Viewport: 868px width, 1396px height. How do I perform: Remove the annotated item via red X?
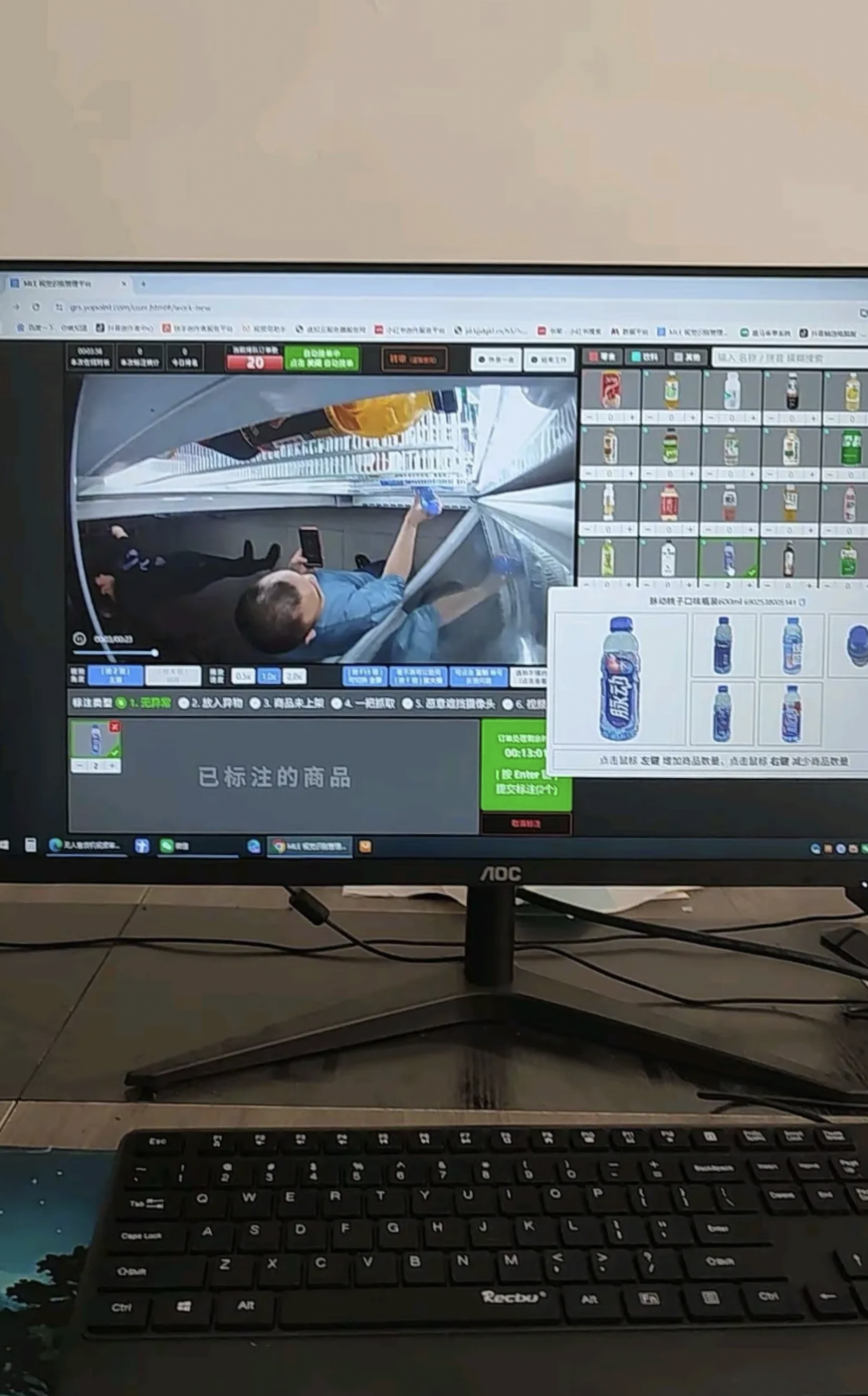[x=115, y=727]
